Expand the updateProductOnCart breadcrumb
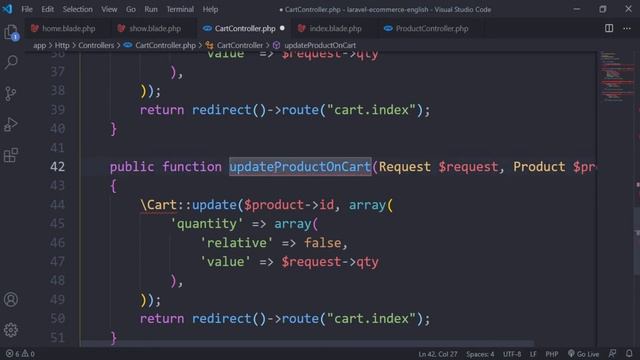 (320, 45)
